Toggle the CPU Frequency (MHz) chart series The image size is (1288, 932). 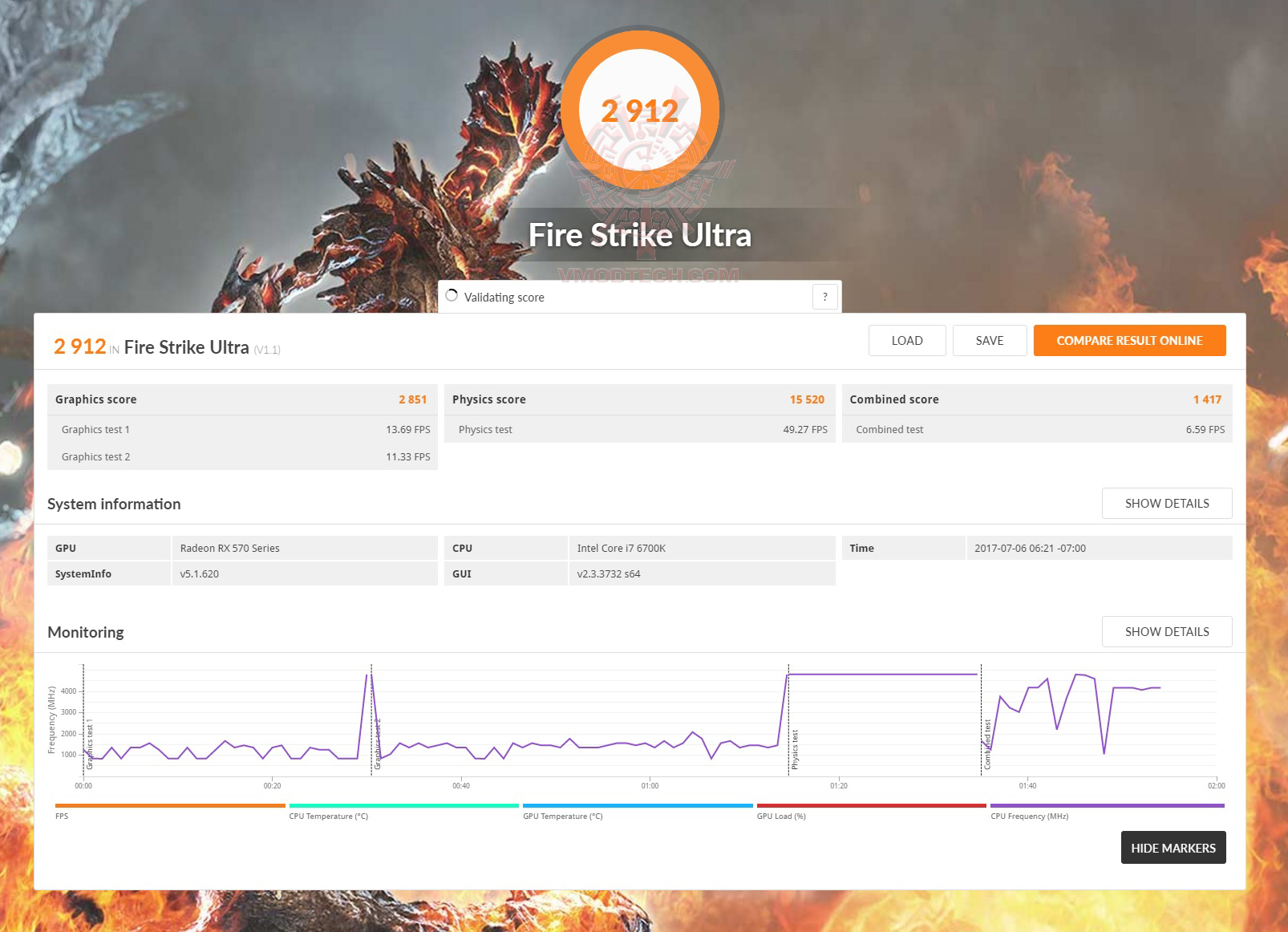click(1107, 804)
